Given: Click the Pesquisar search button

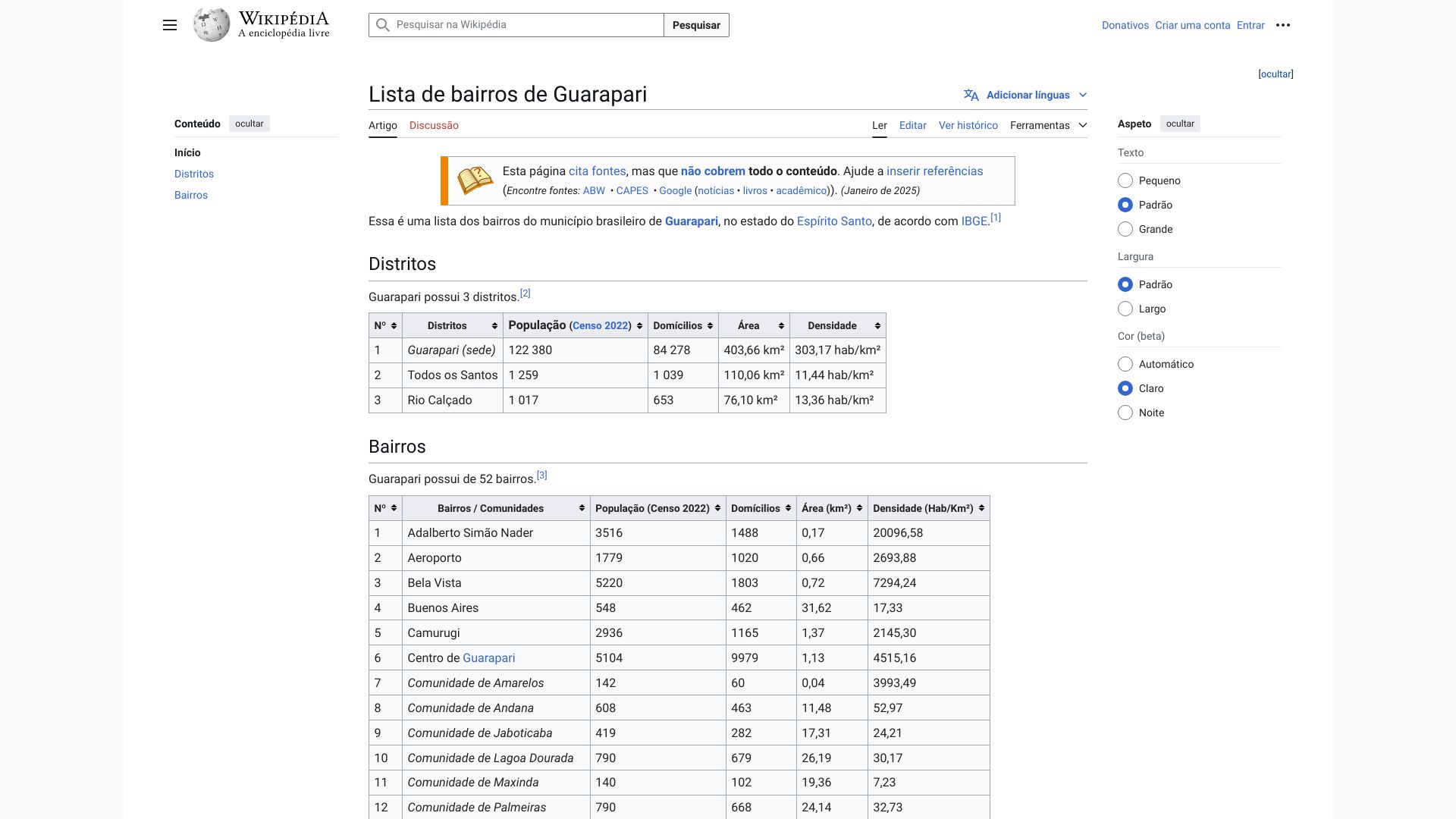Looking at the screenshot, I should 696,25.
